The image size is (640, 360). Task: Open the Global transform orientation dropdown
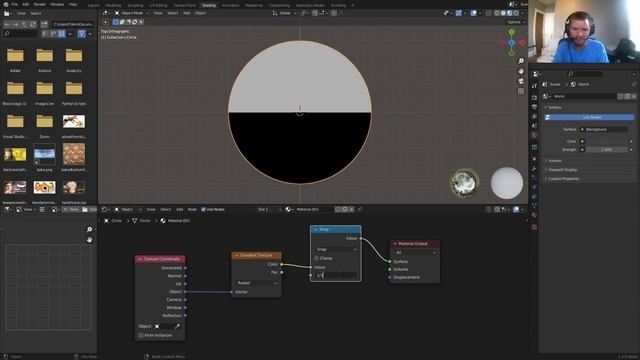(x=284, y=13)
